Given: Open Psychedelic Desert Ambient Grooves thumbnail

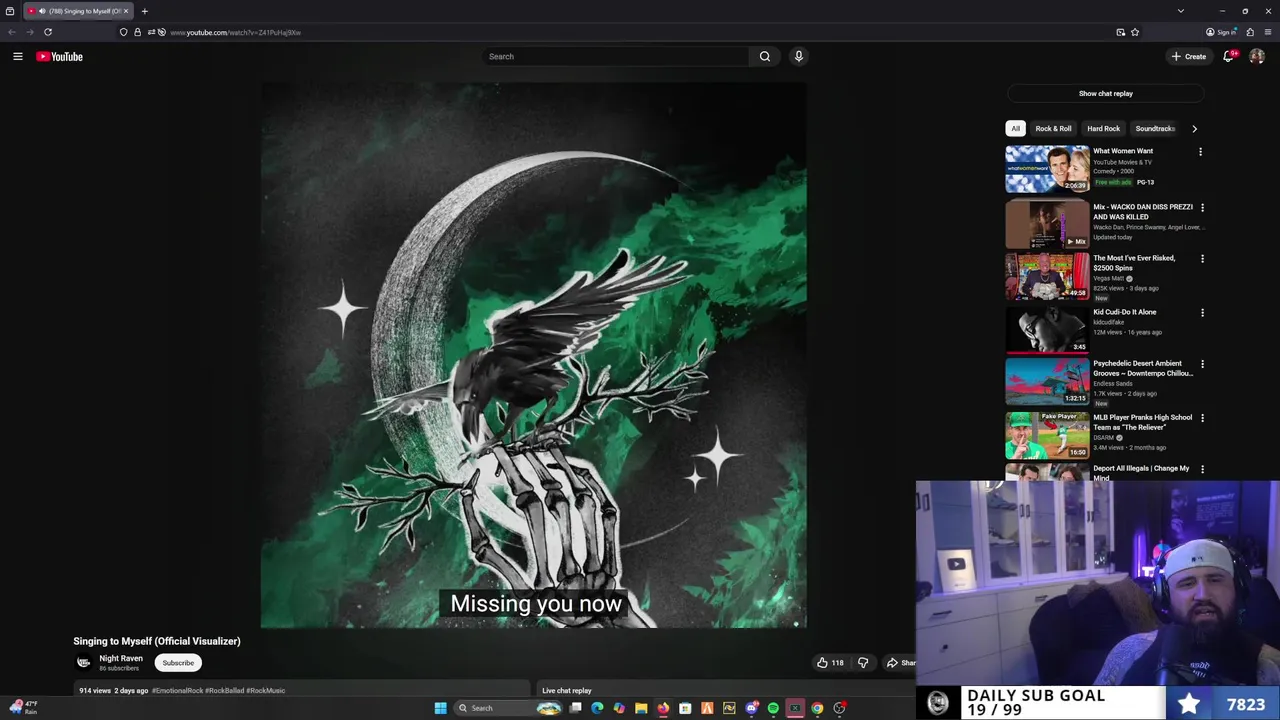Looking at the screenshot, I should 1047,381.
